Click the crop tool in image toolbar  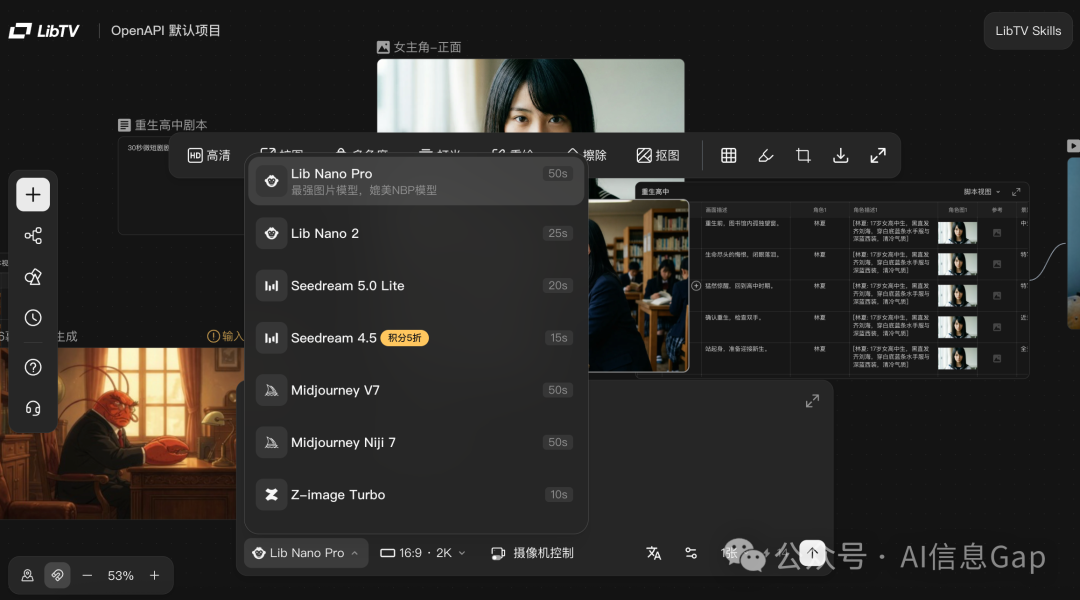point(803,156)
